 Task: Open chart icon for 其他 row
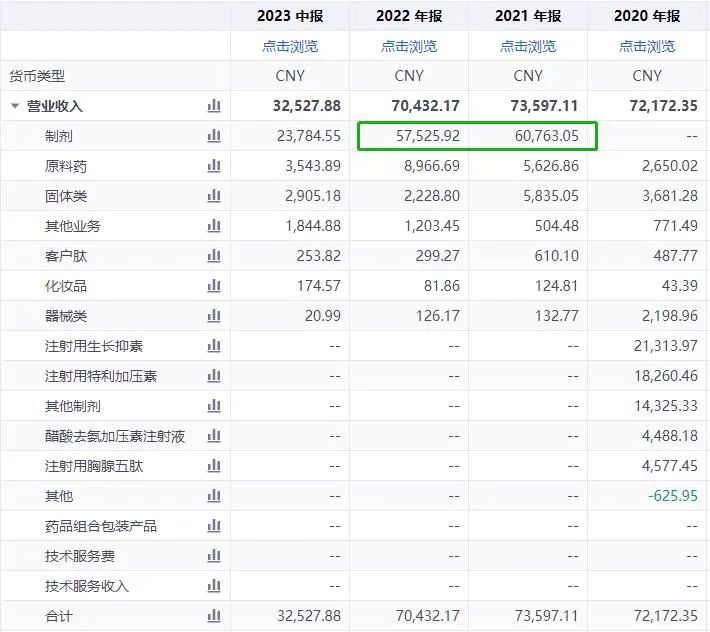click(214, 496)
